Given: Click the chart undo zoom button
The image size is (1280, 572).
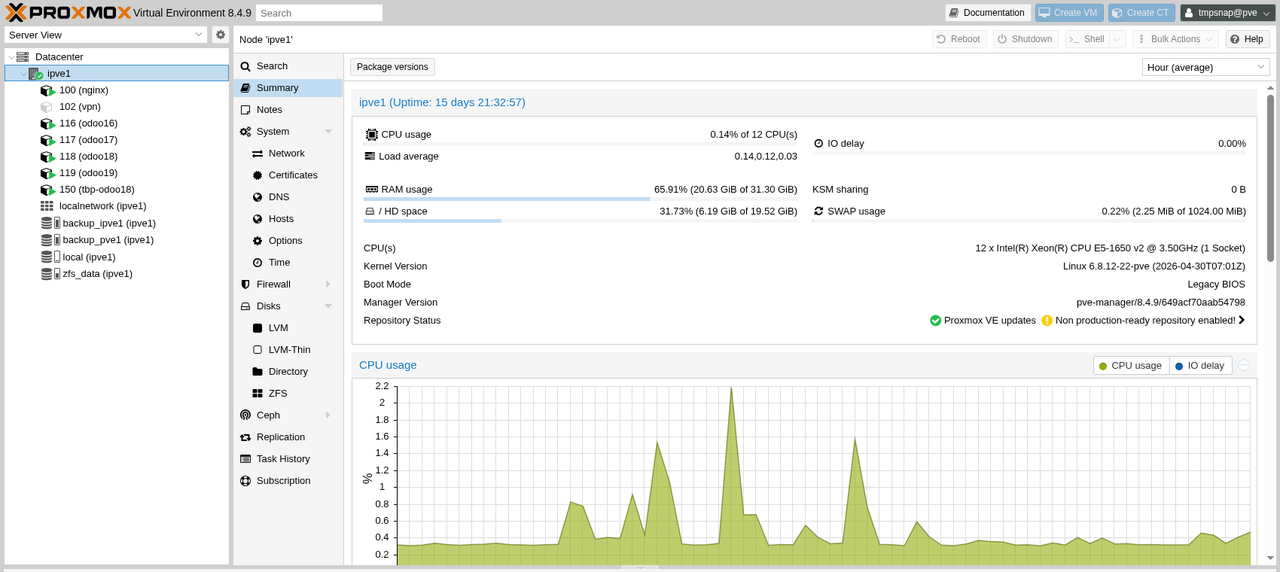Looking at the screenshot, I should pyautogui.click(x=1244, y=365).
